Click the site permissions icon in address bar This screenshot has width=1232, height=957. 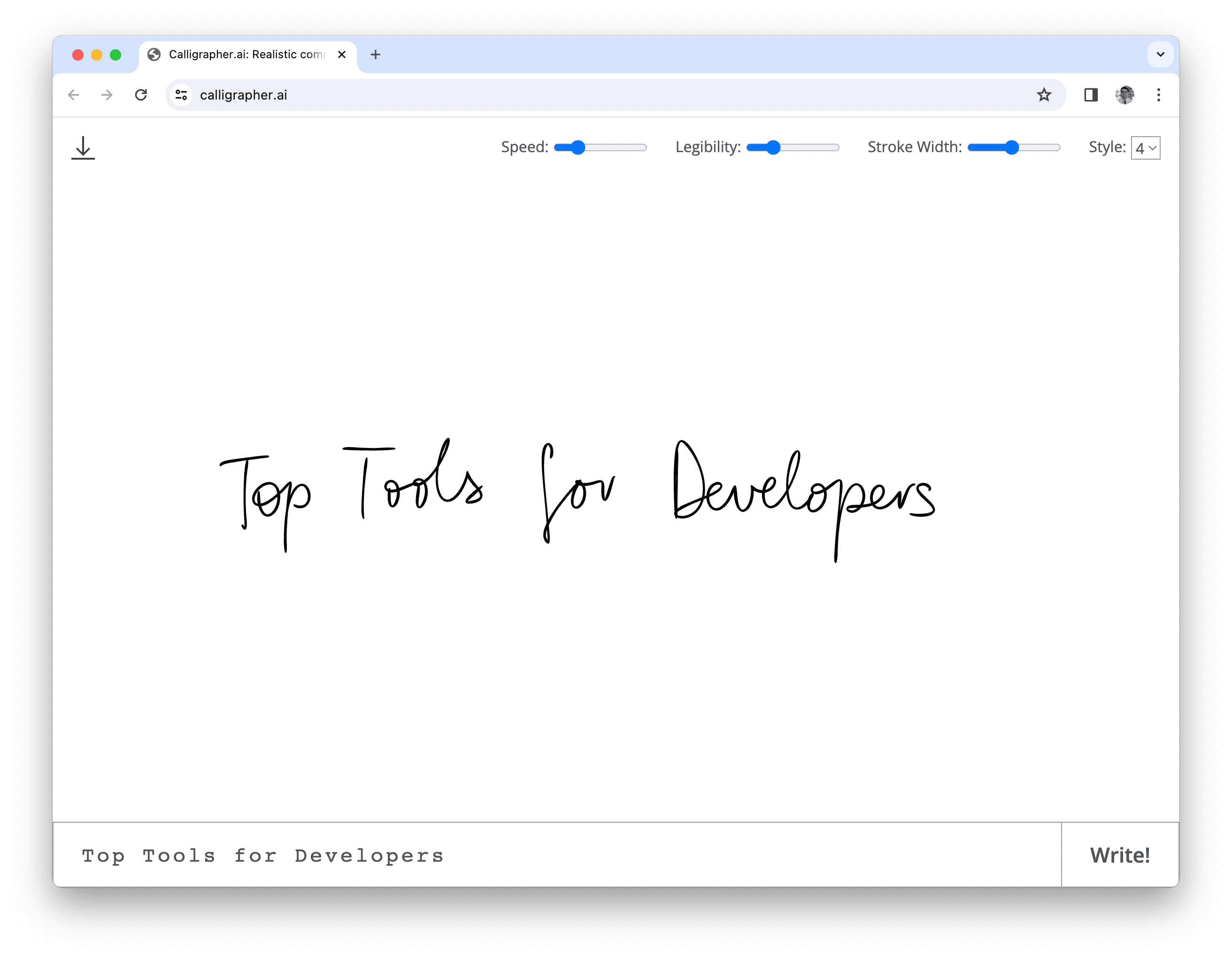(181, 95)
